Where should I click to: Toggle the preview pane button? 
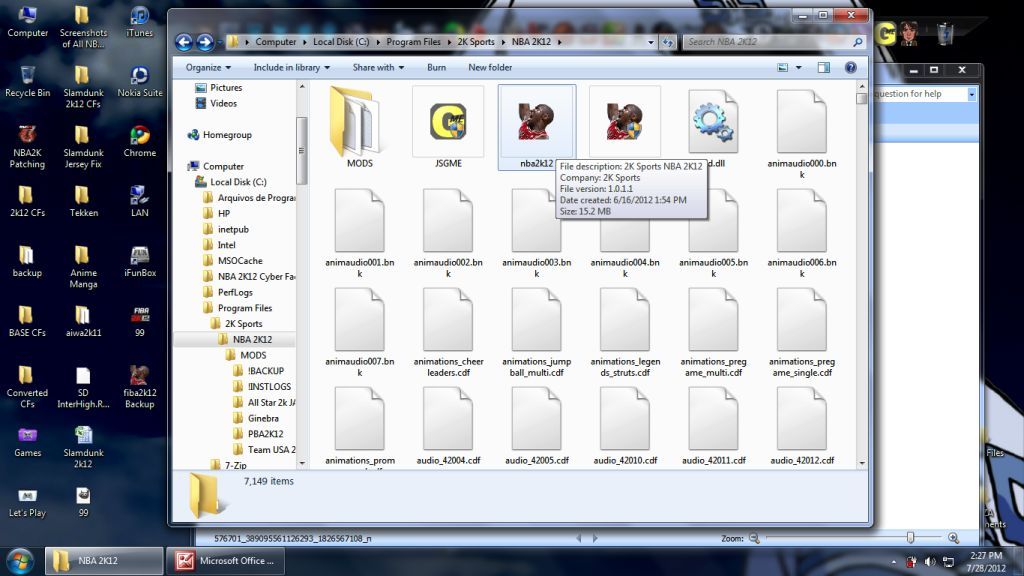point(824,67)
